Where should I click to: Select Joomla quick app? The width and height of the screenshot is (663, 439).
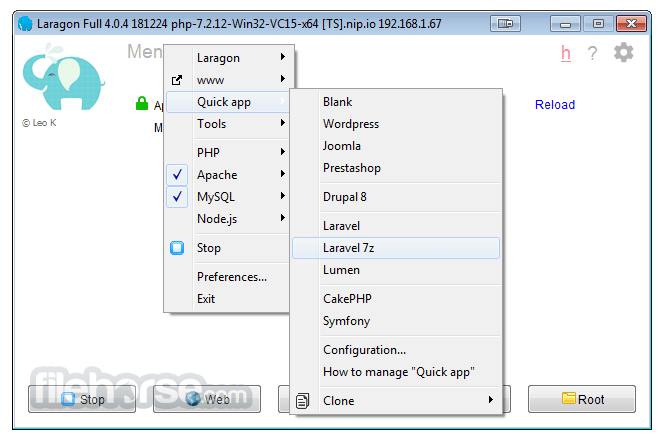tap(396, 146)
